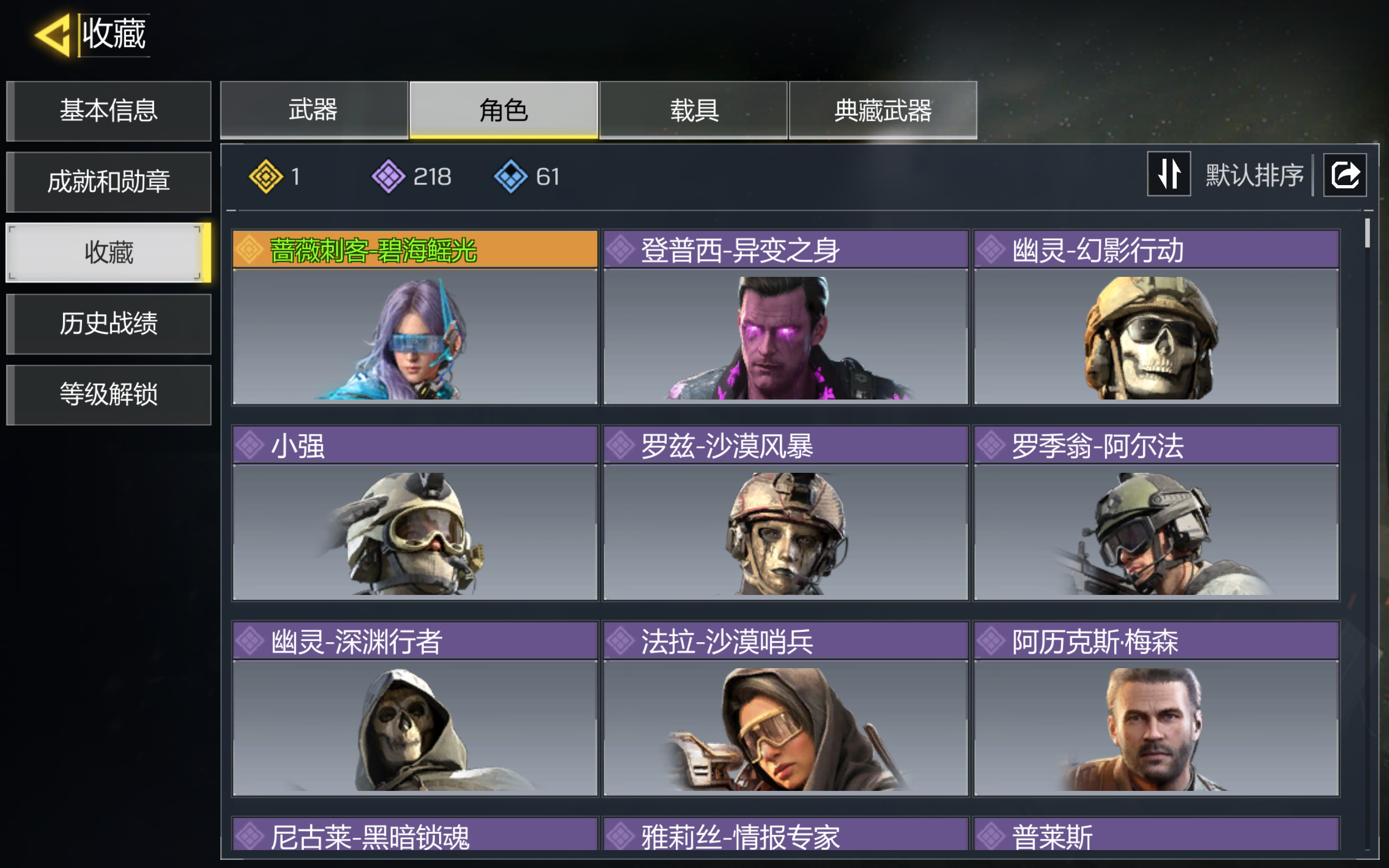Choose the 幽灵-幻影行动 skull soldier card
The height and width of the screenshot is (868, 1389).
click(x=1157, y=318)
